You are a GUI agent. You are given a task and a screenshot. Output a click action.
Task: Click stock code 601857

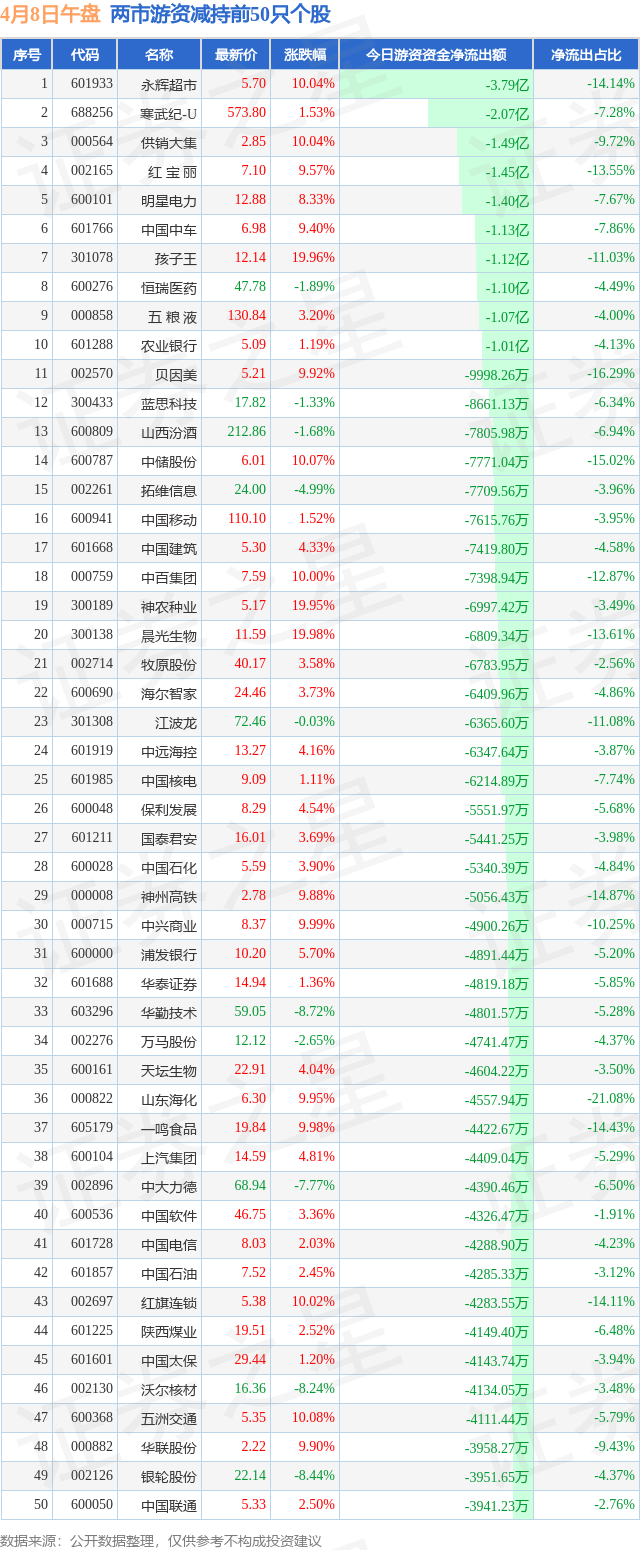91,1274
